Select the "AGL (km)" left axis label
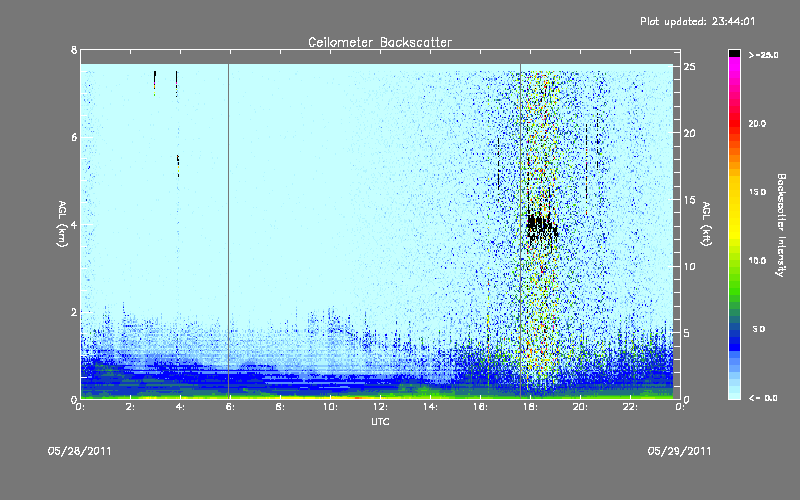 62,224
